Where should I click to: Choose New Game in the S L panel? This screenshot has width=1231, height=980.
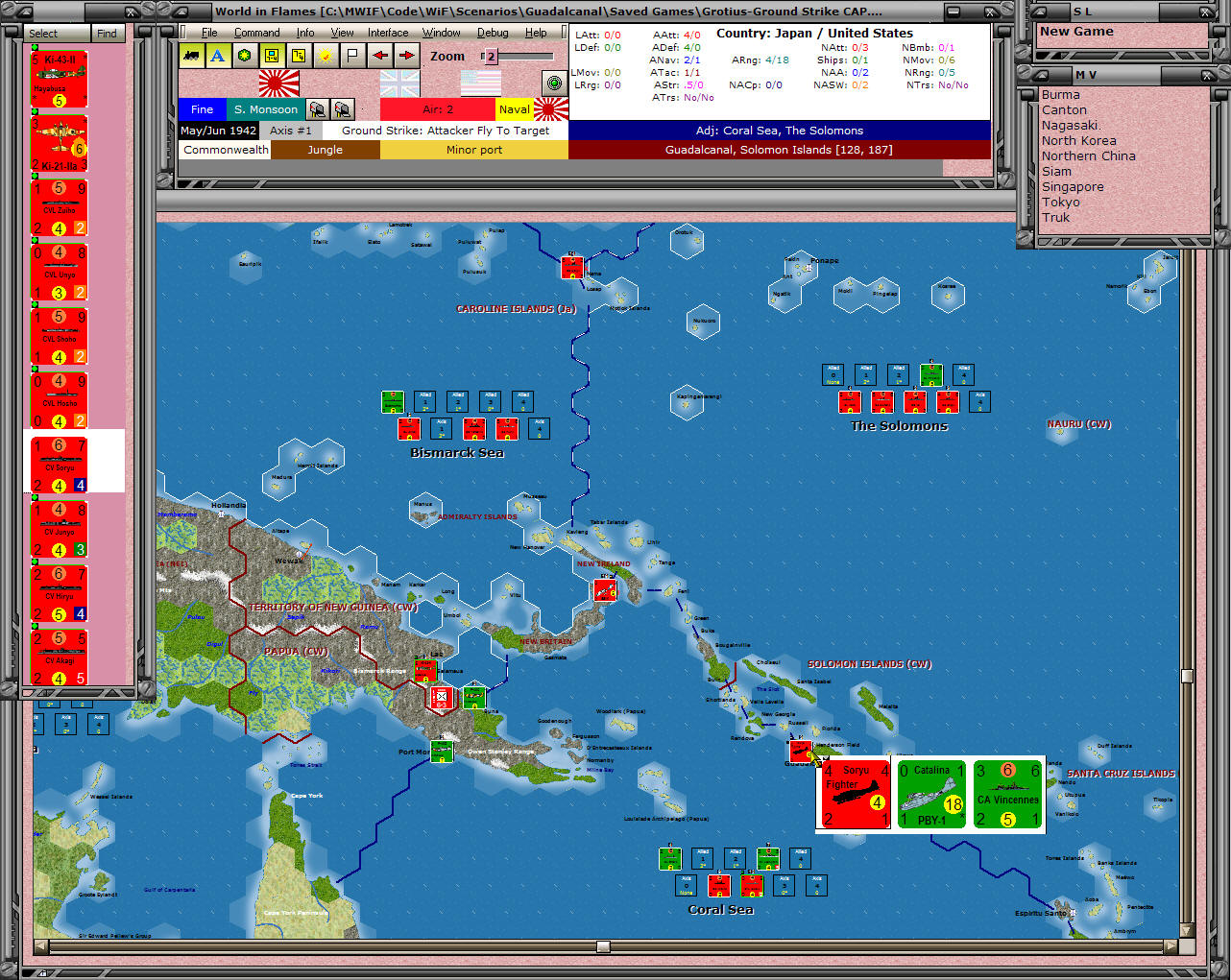(x=1076, y=32)
